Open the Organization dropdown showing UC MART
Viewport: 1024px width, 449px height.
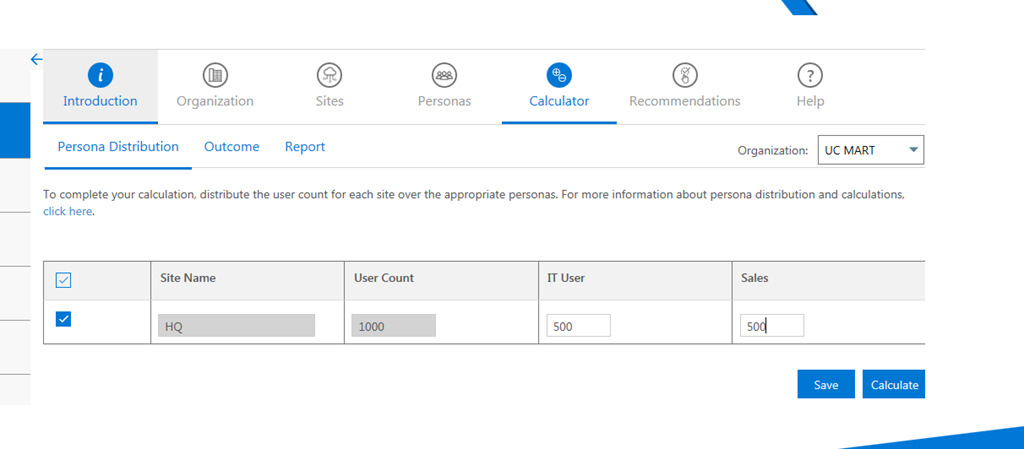[x=870, y=150]
